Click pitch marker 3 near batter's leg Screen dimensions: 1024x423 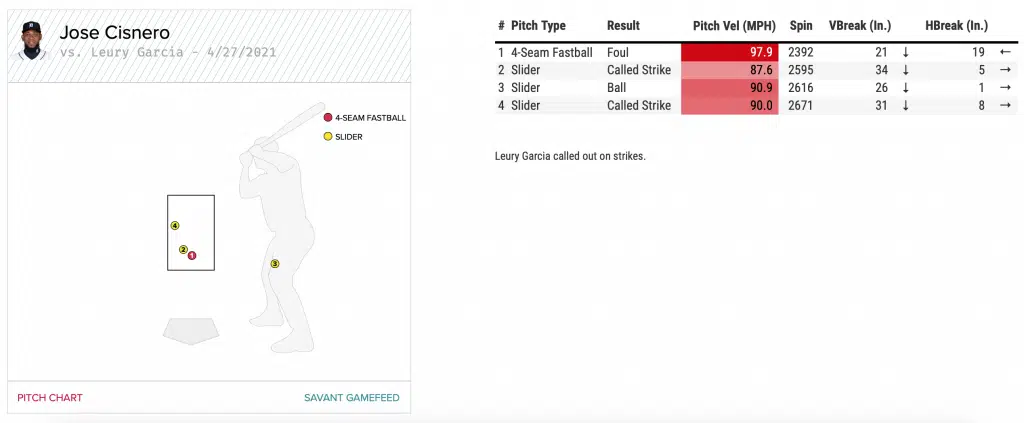click(x=274, y=264)
